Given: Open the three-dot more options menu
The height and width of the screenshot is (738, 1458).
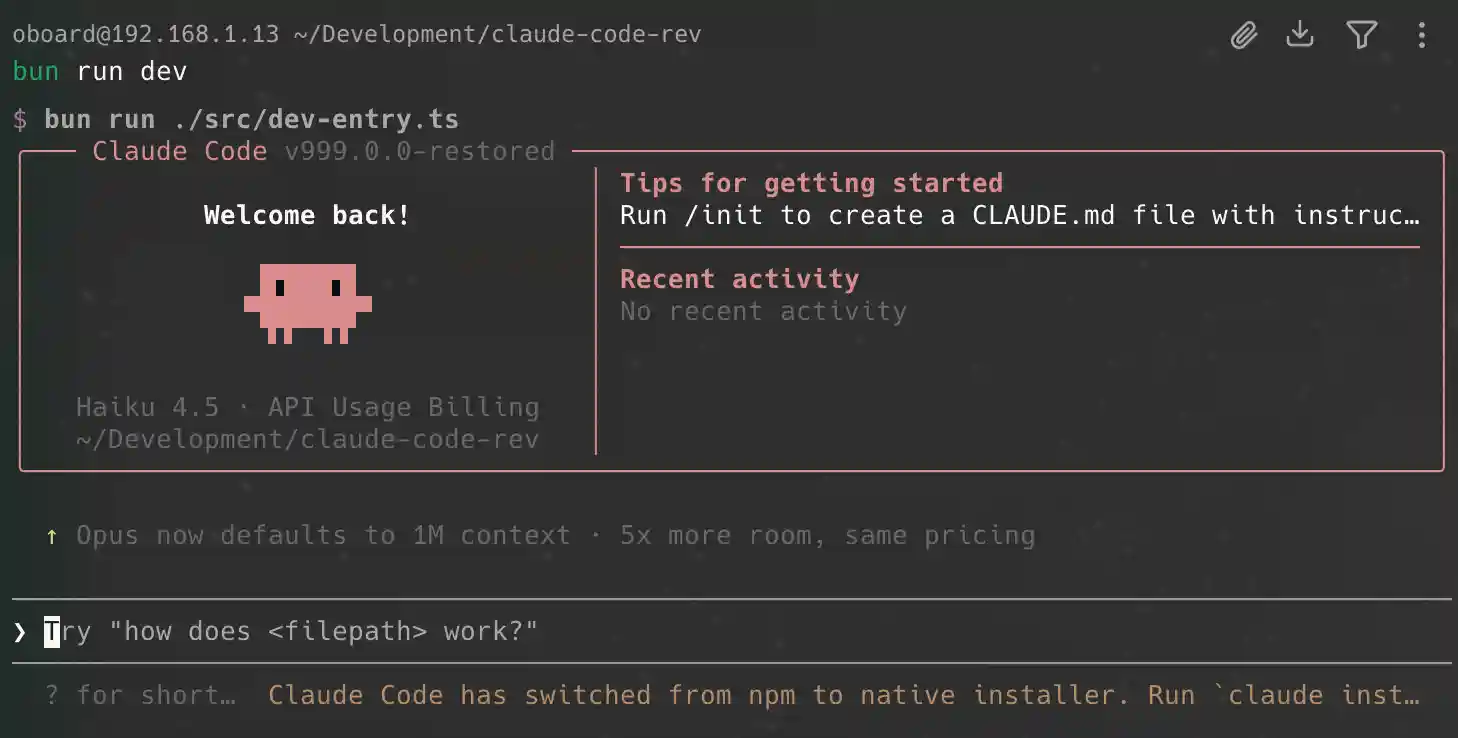Looking at the screenshot, I should [1421, 36].
